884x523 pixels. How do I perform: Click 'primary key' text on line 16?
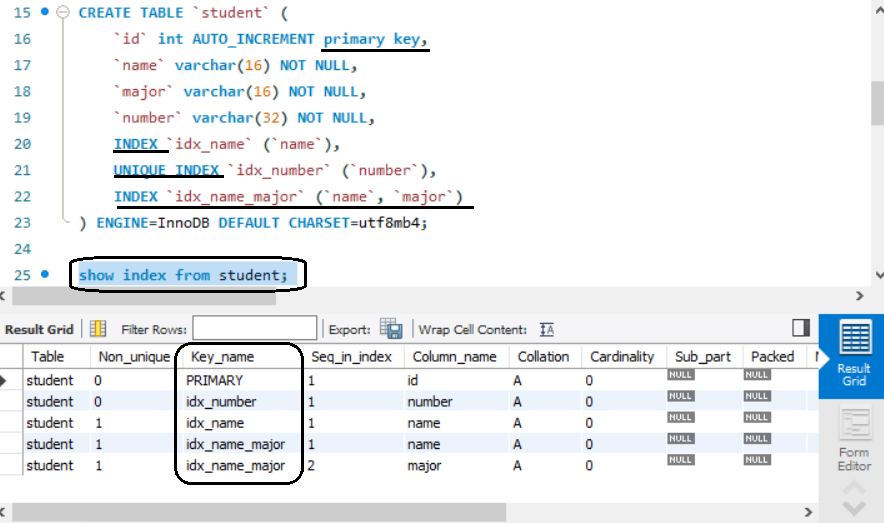(372, 39)
